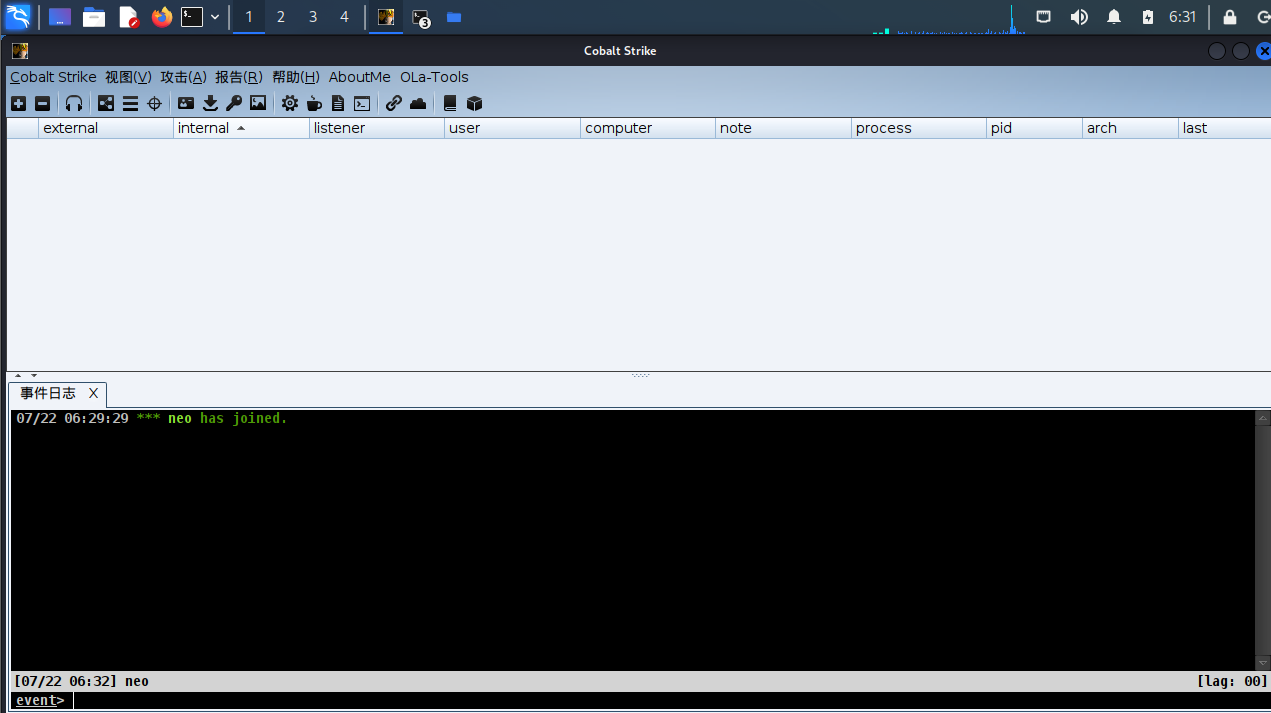Image resolution: width=1271 pixels, height=713 pixels.
Task: Click the cloud icon in toolbar
Action: point(418,103)
